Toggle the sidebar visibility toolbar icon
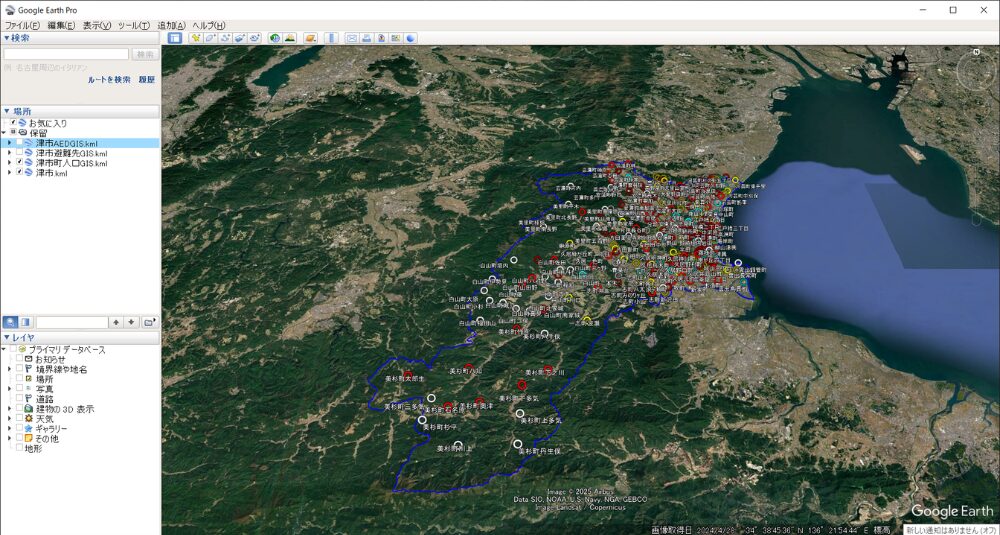 click(x=175, y=38)
